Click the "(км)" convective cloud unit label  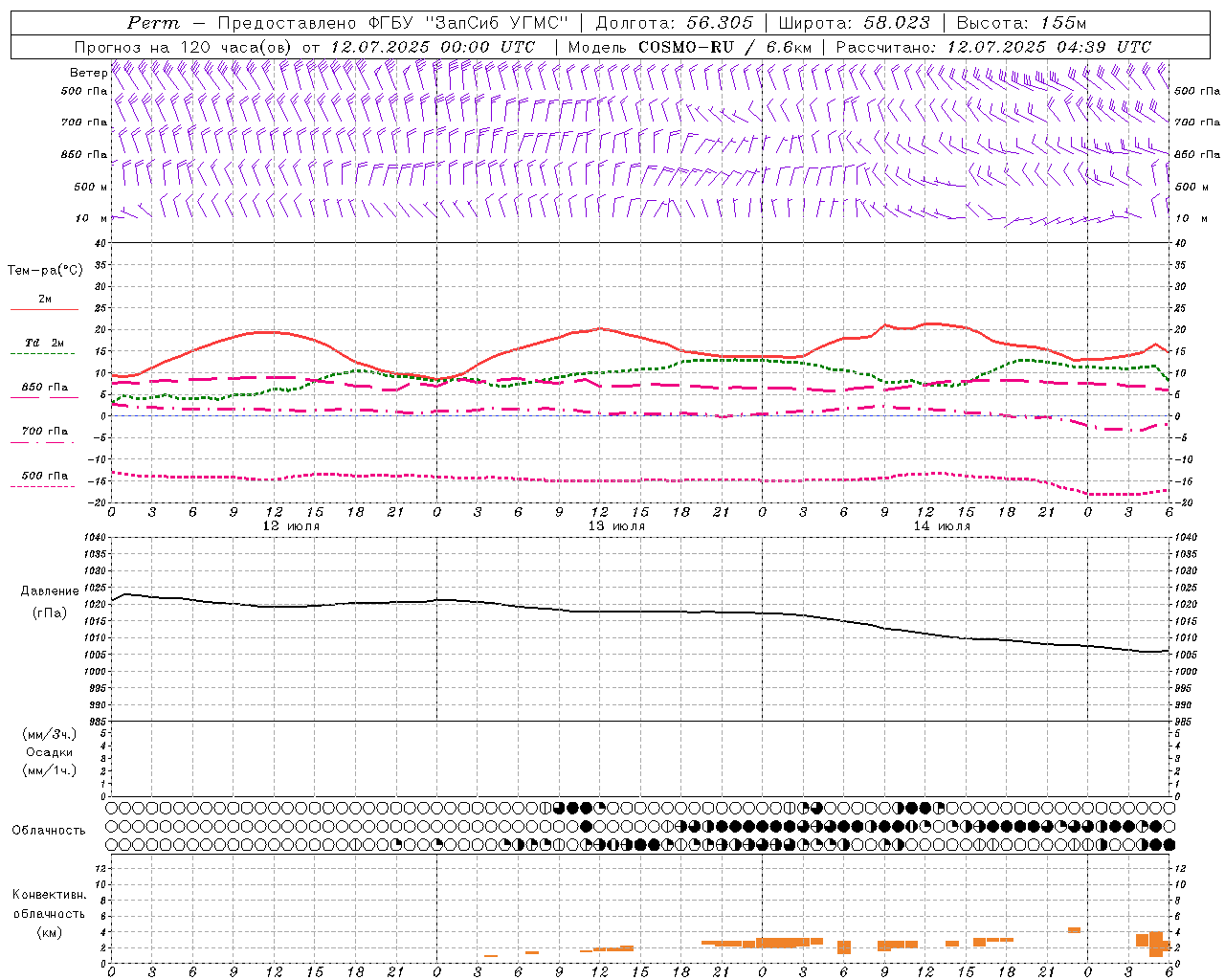(x=49, y=932)
